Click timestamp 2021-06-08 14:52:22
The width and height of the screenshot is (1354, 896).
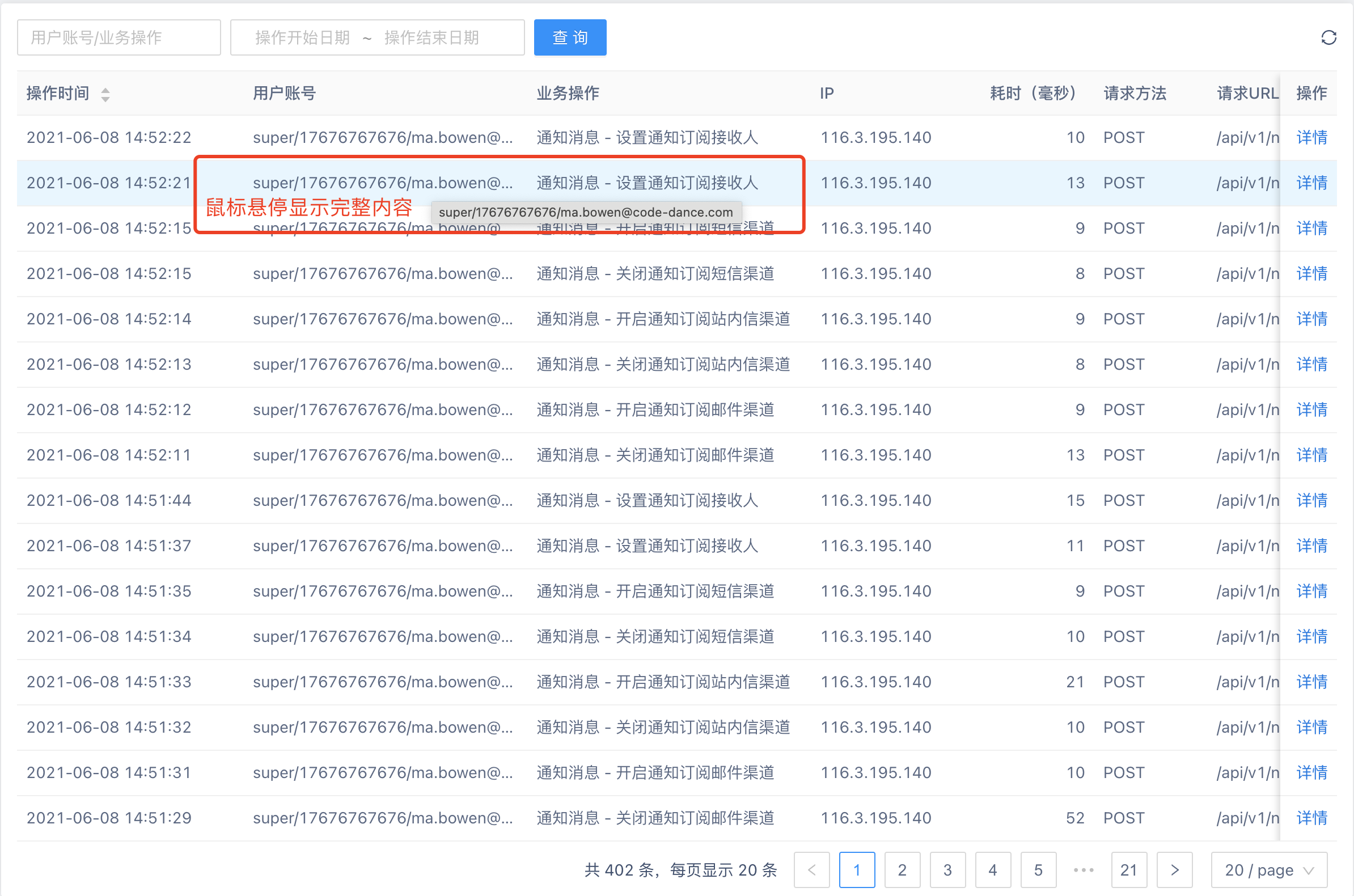109,138
